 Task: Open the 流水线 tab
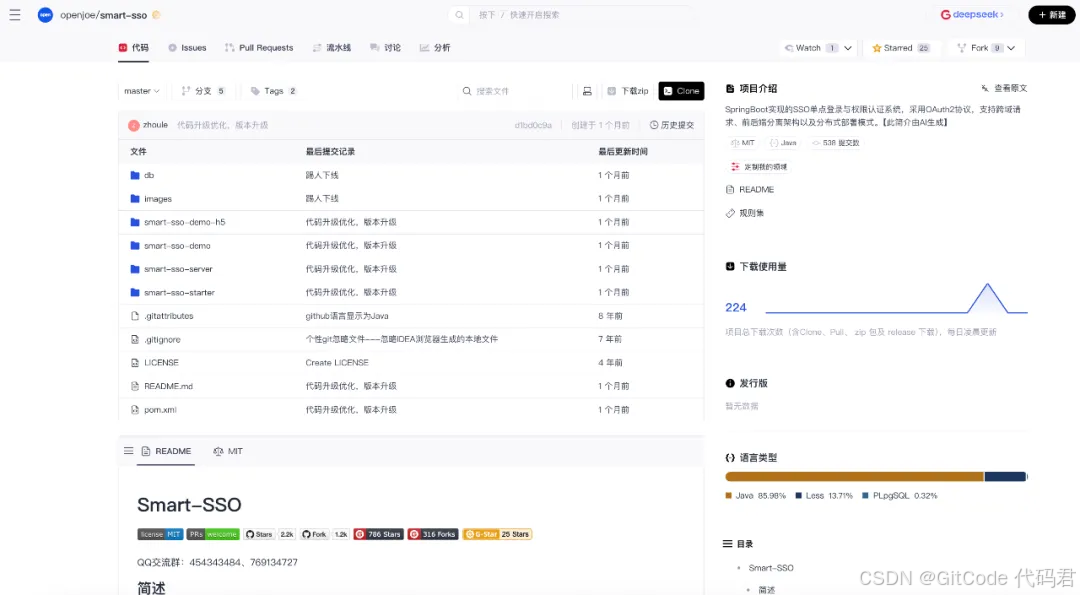[332, 48]
